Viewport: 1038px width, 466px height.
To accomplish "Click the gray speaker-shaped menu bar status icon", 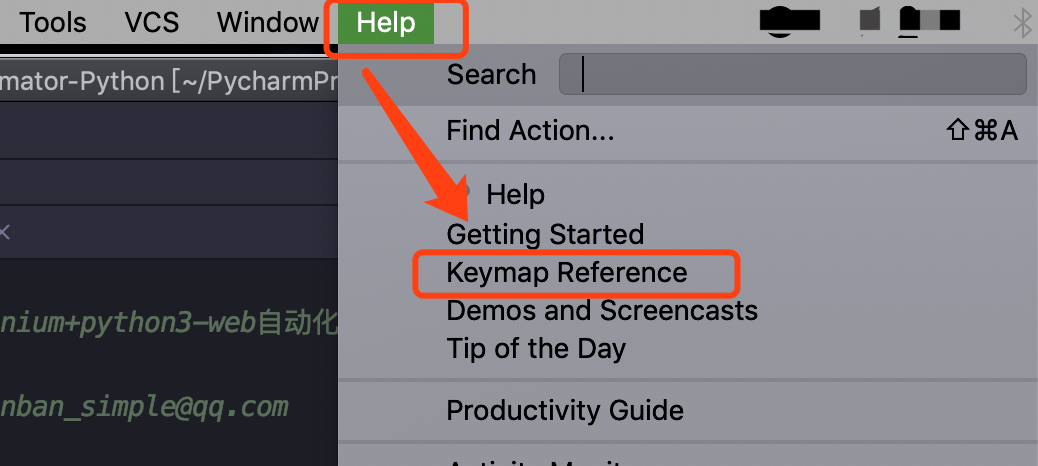I will coord(870,19).
